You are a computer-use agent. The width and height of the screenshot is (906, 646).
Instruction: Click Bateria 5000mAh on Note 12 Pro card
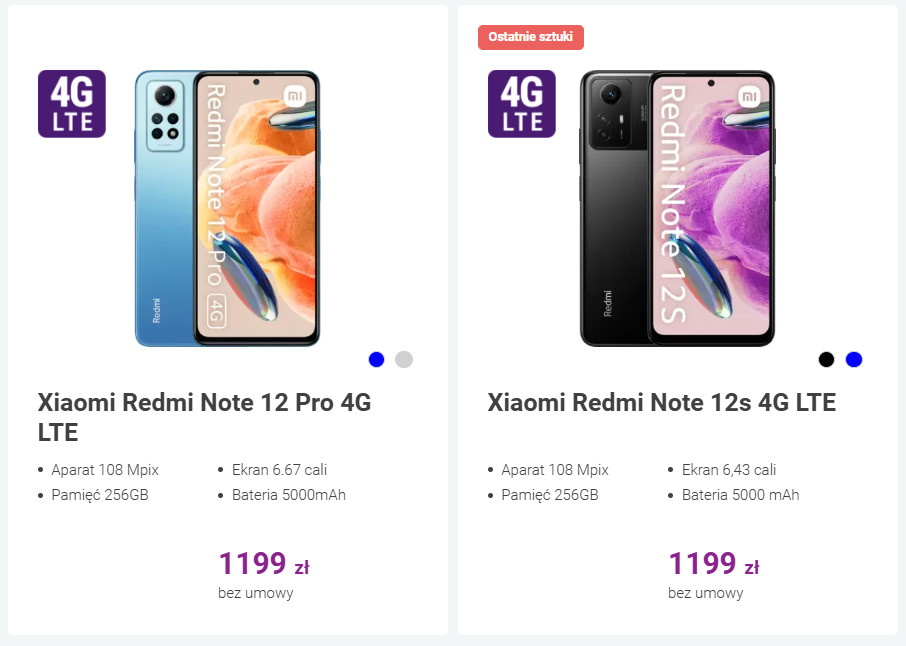point(288,495)
